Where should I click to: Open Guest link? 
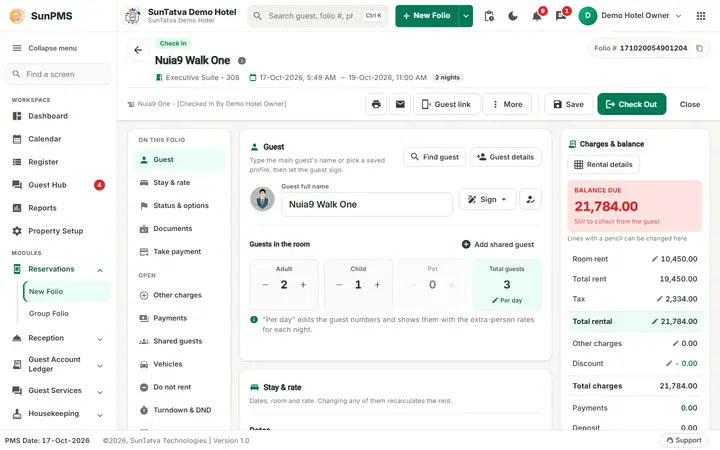pos(447,104)
